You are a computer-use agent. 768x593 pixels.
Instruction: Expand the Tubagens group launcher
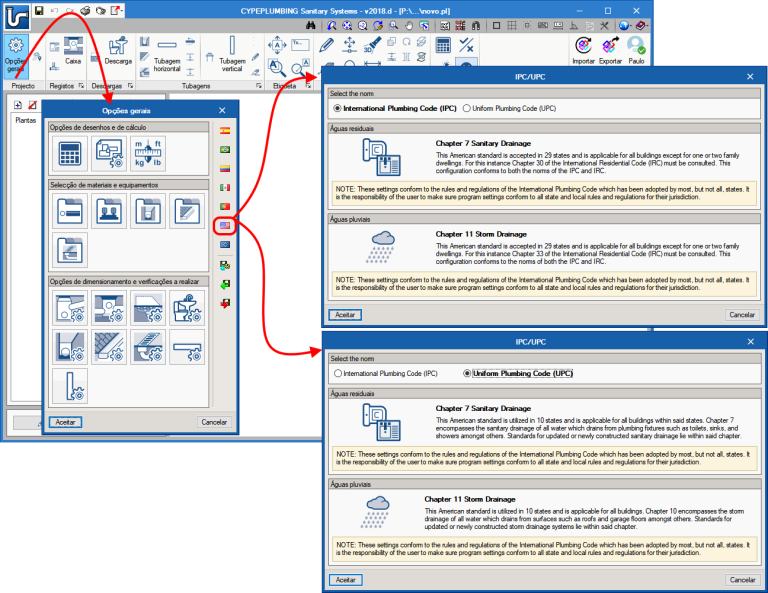pos(259,86)
